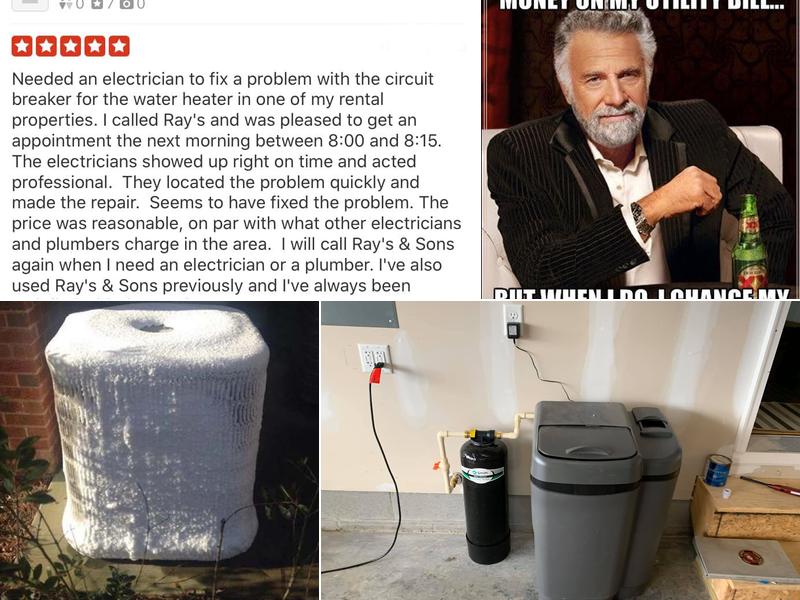Click the green beer bottle in meme
Screen dimensions: 800x600
tap(749, 242)
